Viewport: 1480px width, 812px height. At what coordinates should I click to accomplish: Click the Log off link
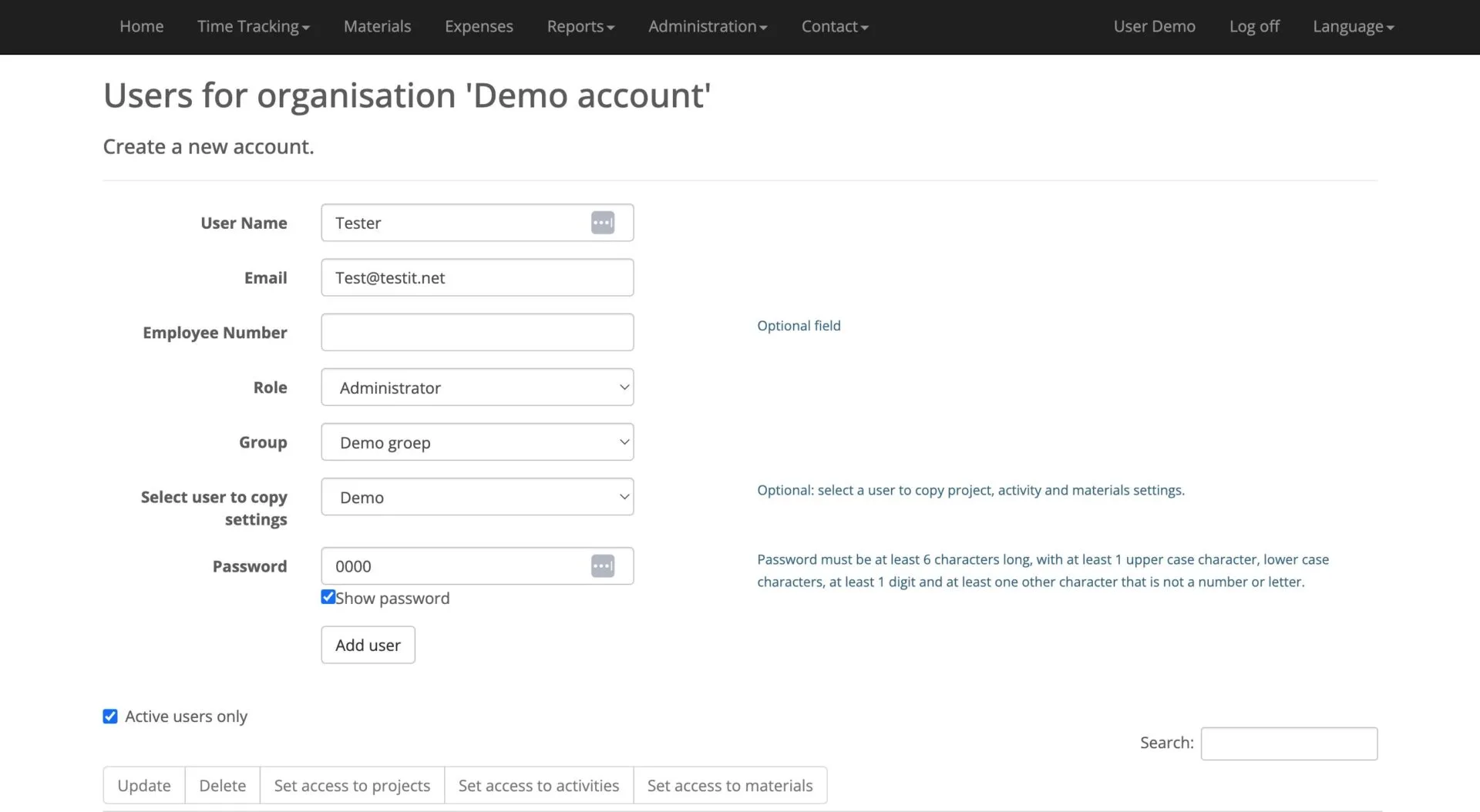(x=1253, y=27)
